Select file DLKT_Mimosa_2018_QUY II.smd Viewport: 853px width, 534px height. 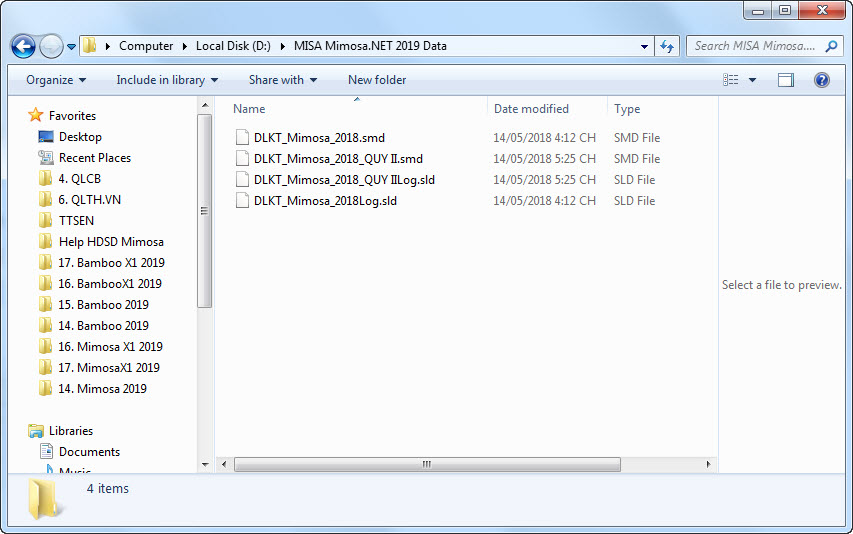click(338, 159)
